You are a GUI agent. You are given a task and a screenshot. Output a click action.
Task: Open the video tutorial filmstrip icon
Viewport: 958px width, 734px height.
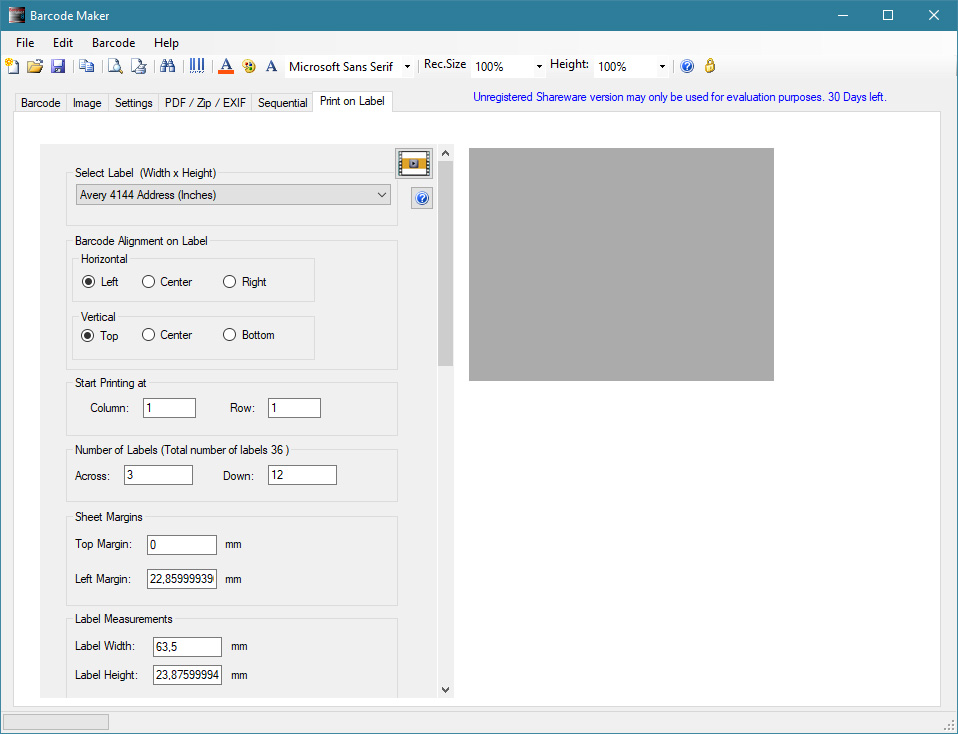[413, 162]
